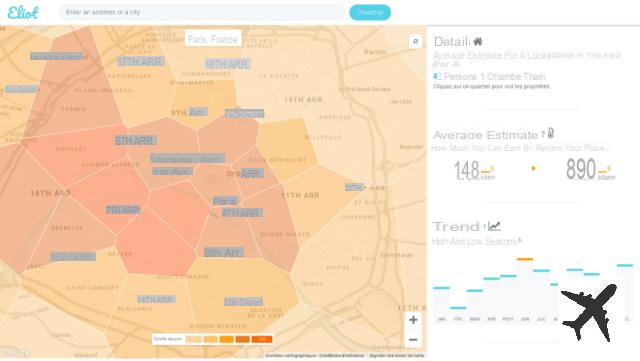Image resolution: width=640 pixels, height=361 pixels.
Task: Click the large airplane icon
Action: 589,312
